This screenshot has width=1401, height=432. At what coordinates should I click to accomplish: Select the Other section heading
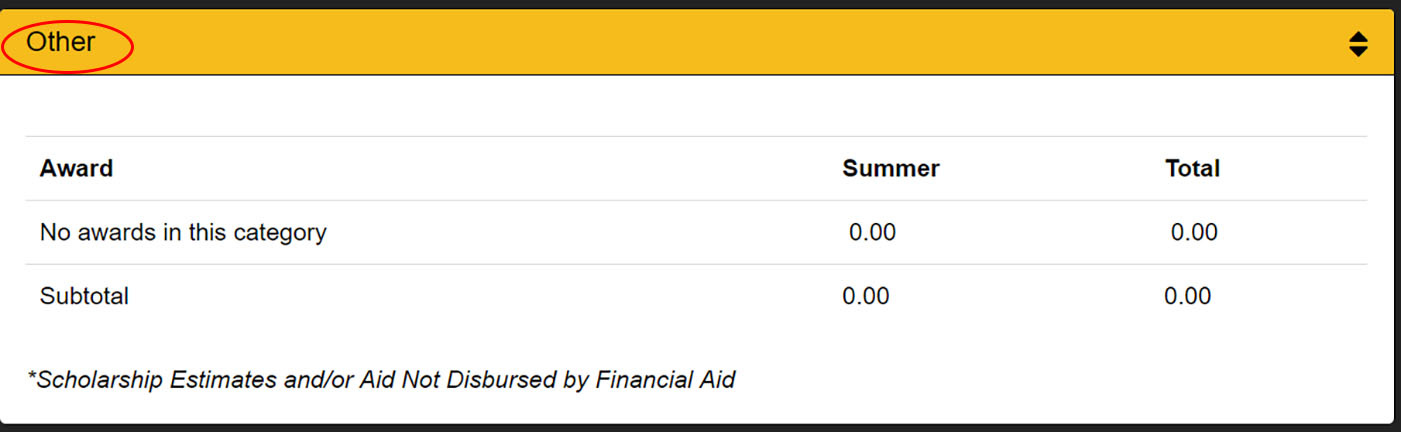coord(61,42)
